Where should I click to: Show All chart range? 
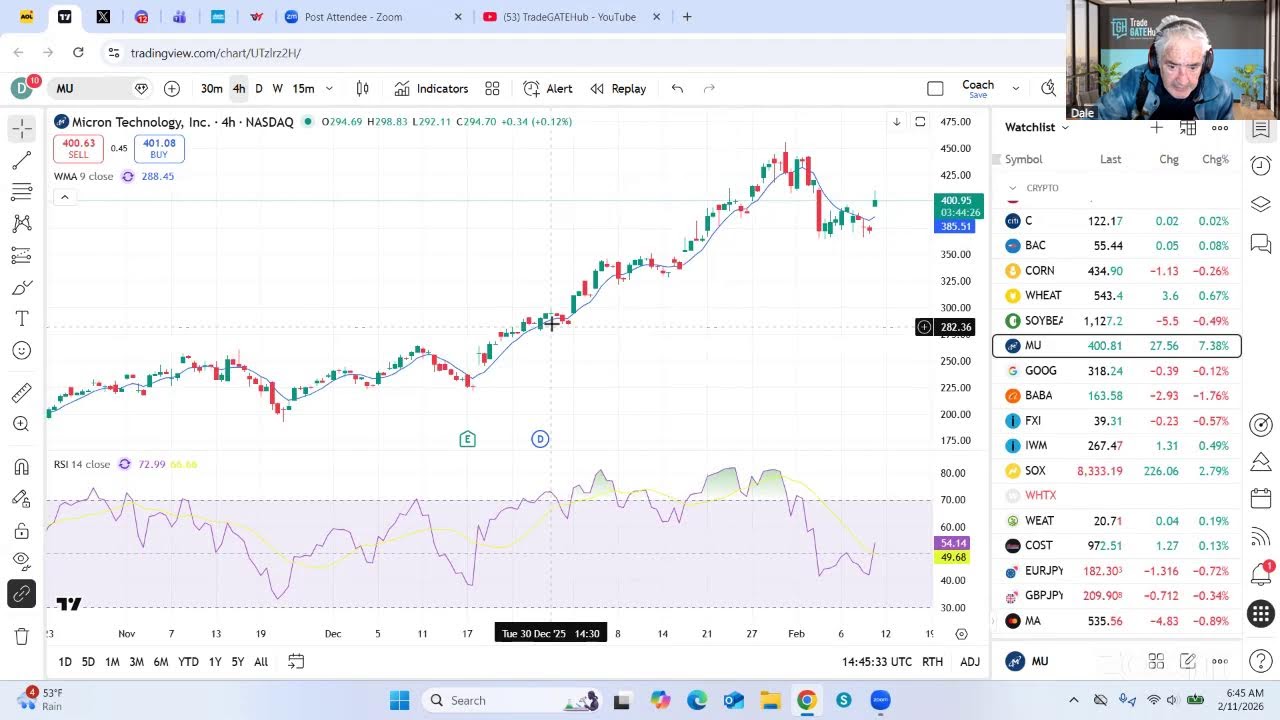click(261, 662)
